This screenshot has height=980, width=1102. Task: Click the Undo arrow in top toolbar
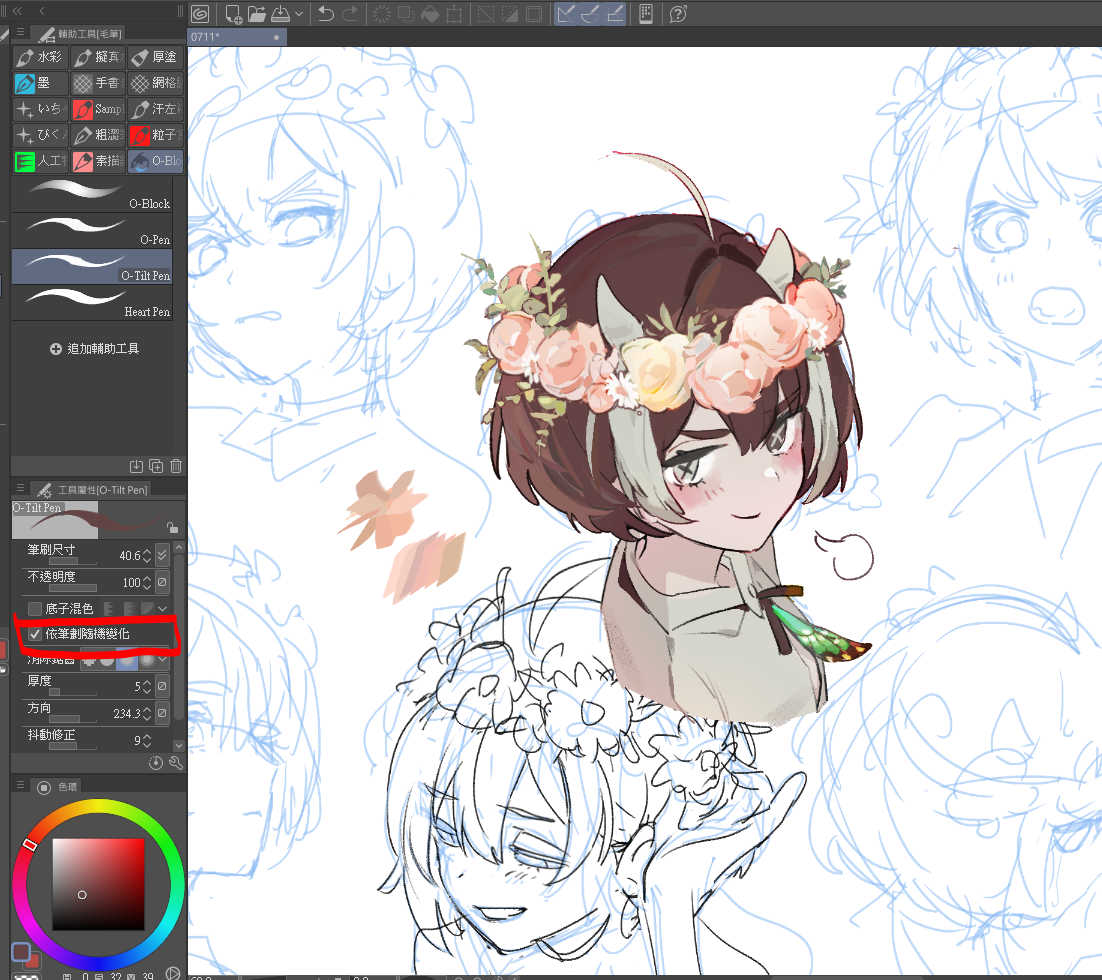click(326, 14)
